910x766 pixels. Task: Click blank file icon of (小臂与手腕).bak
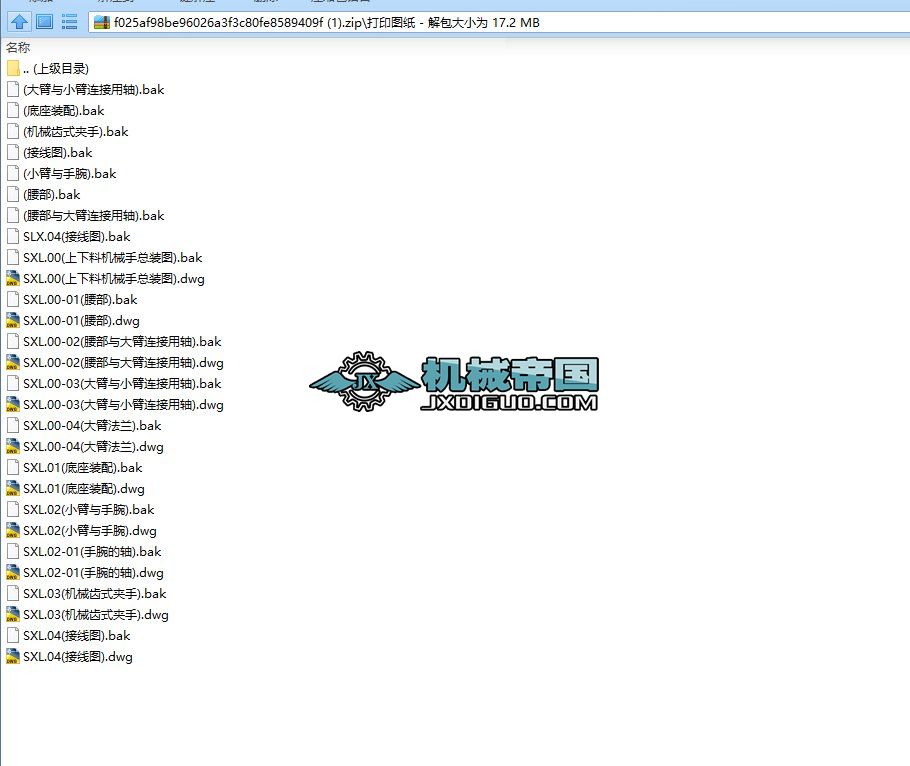click(13, 174)
